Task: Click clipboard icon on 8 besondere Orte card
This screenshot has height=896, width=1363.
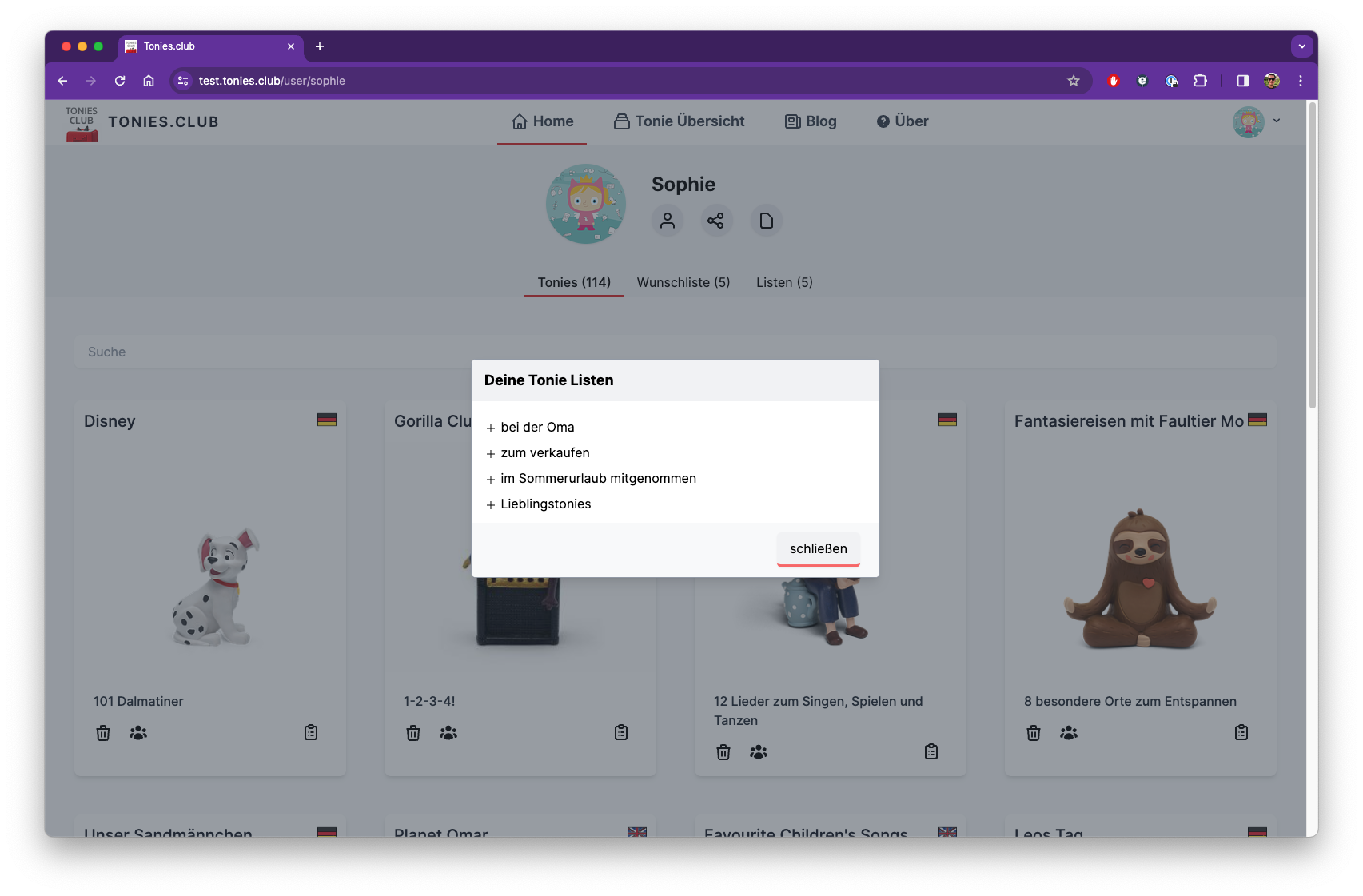Action: click(x=1241, y=732)
